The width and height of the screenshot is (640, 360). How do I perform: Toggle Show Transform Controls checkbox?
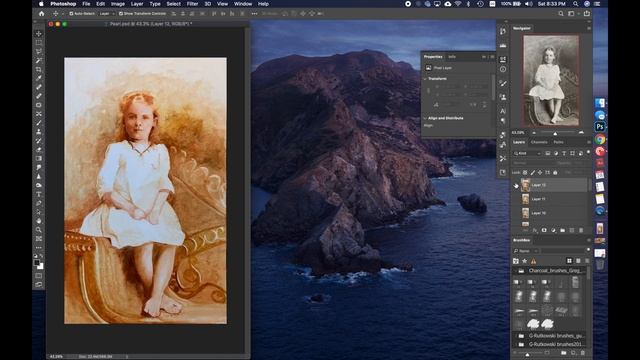[121, 13]
